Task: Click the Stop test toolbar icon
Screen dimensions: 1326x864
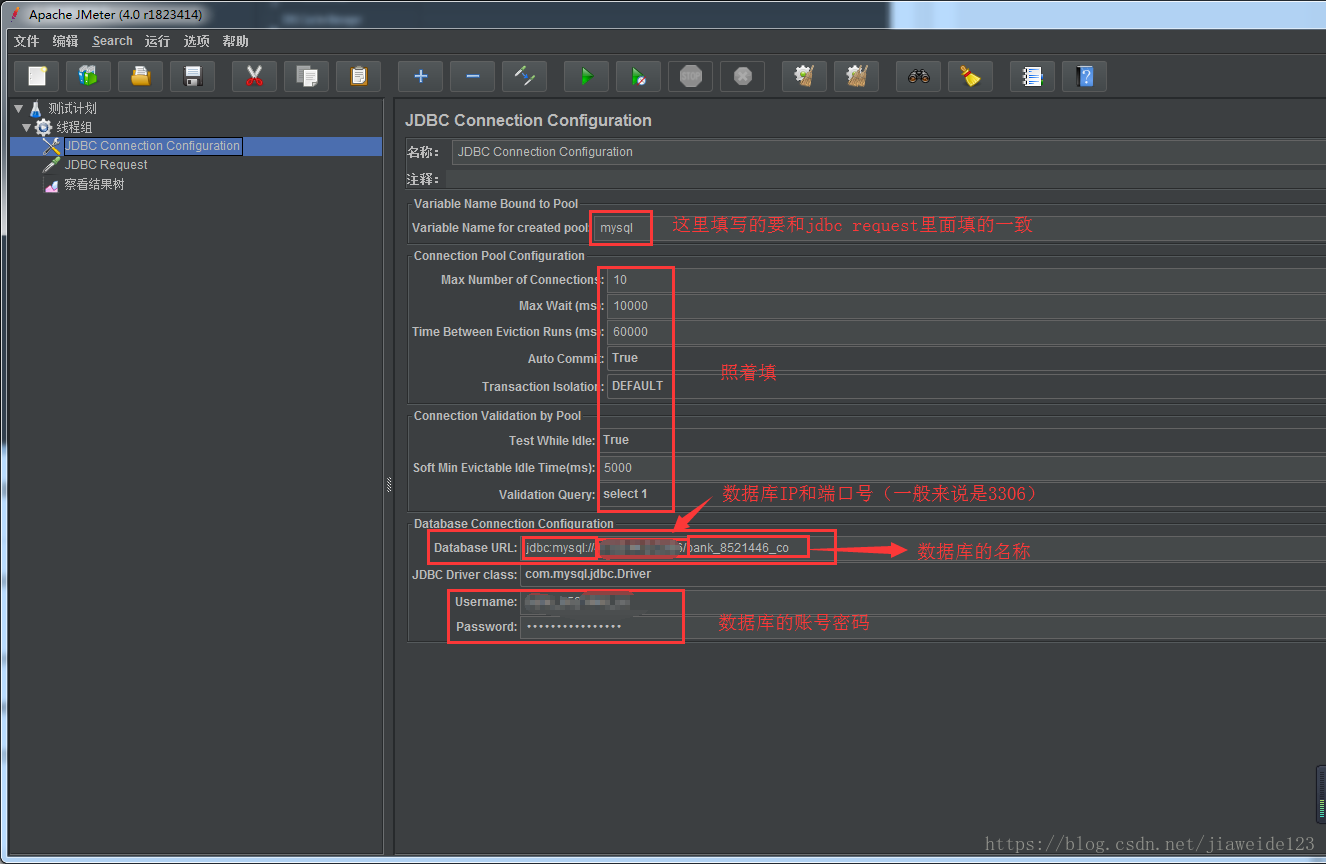Action: coord(690,76)
